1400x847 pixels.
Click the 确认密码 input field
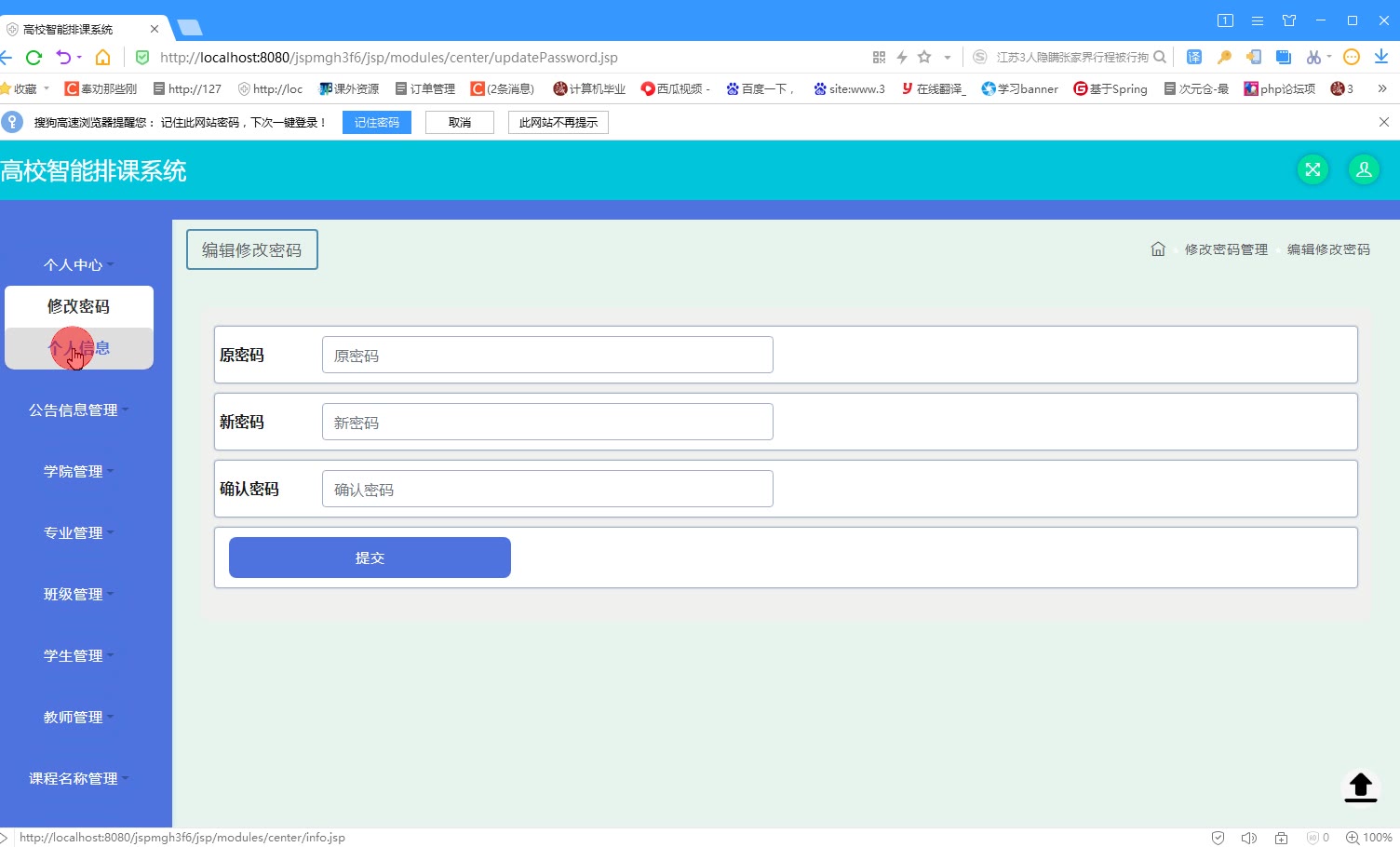[x=547, y=489]
